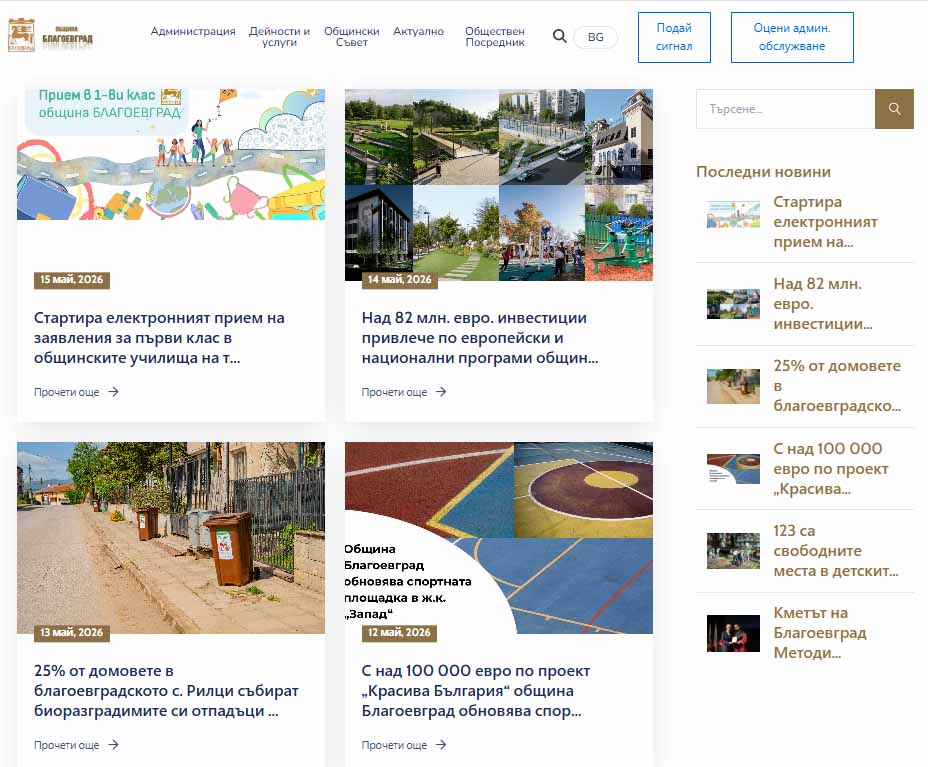Open the sports court renovation image

coord(499,537)
